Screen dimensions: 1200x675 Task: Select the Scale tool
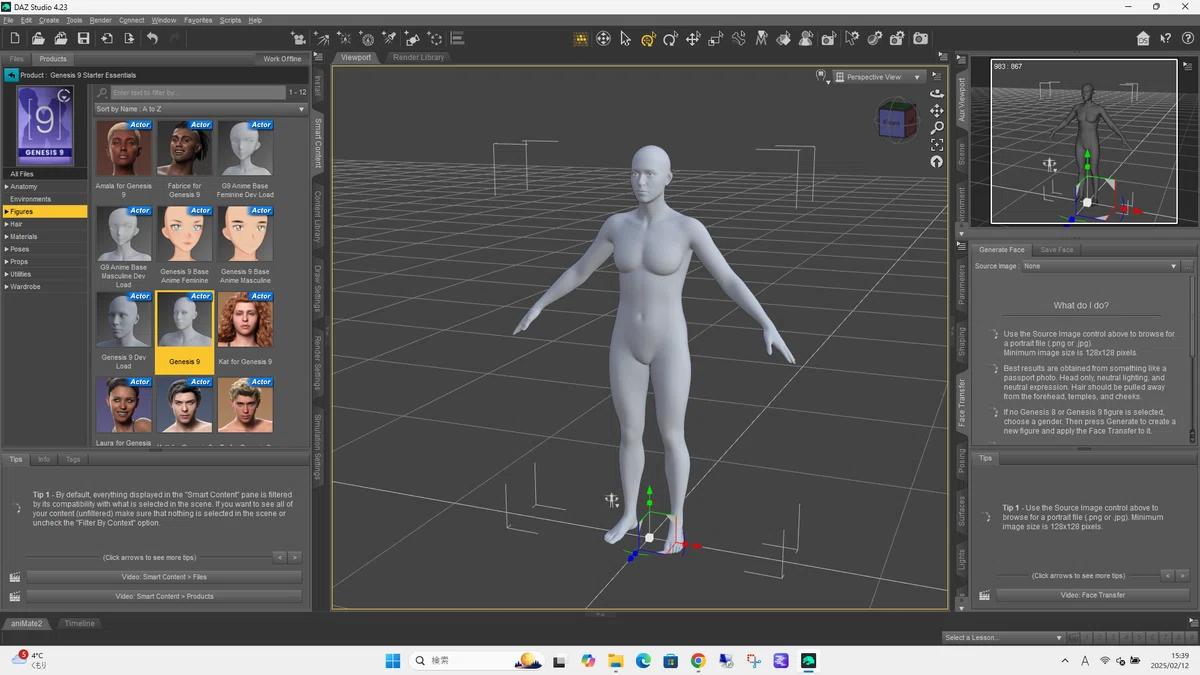click(716, 38)
